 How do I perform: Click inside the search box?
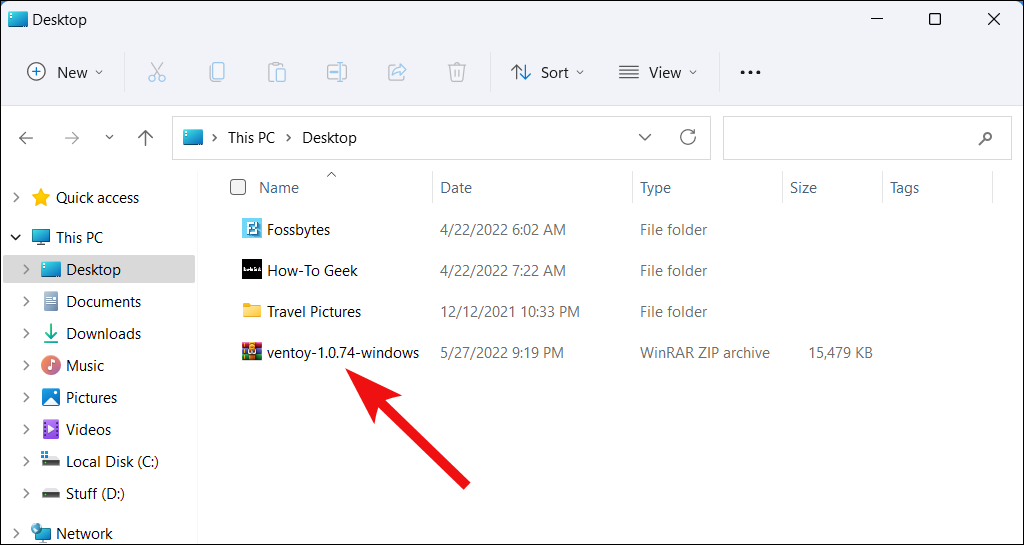pos(848,138)
